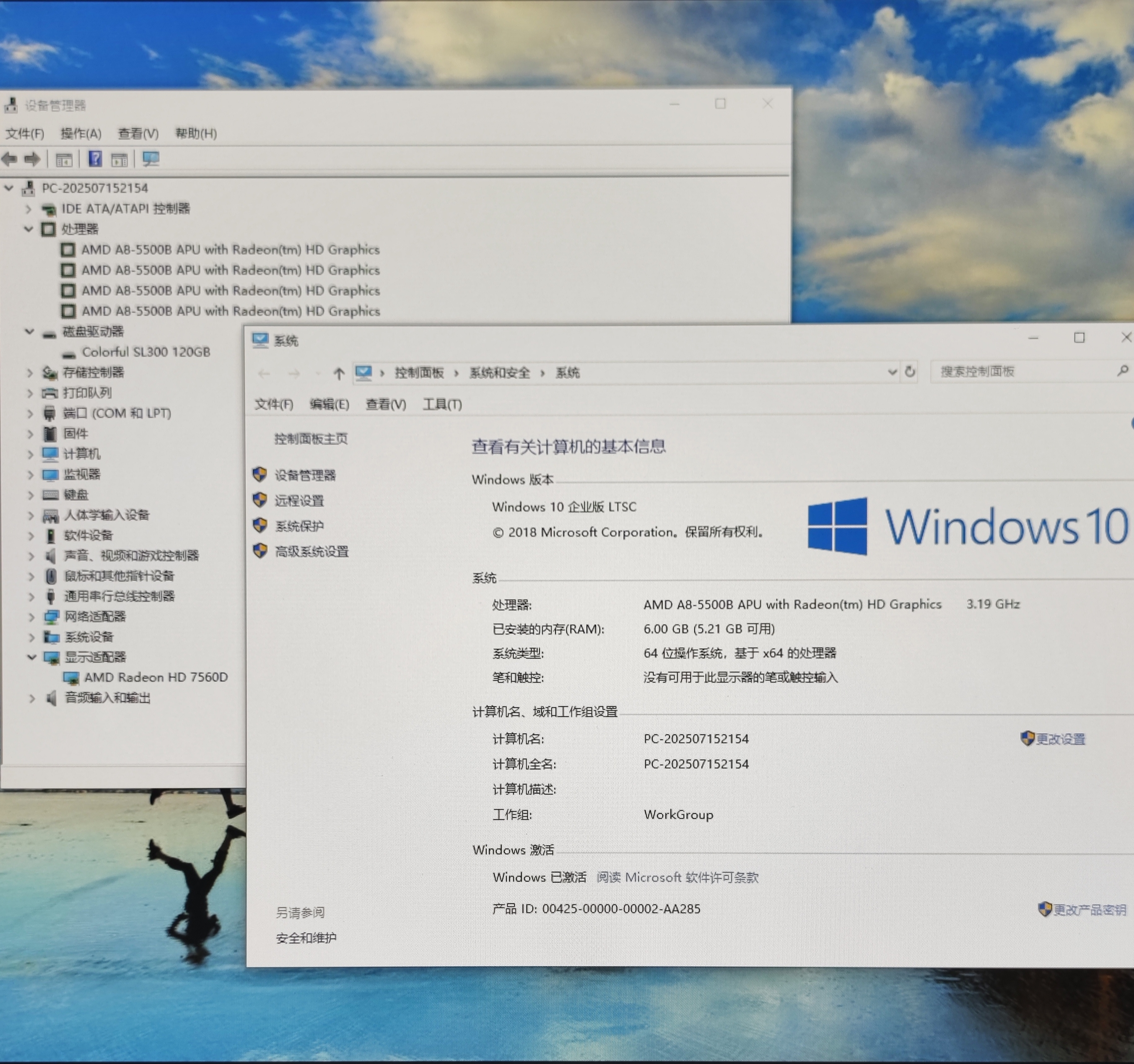Click the 网络适配器 network category icon
The image size is (1134, 1064).
(52, 617)
